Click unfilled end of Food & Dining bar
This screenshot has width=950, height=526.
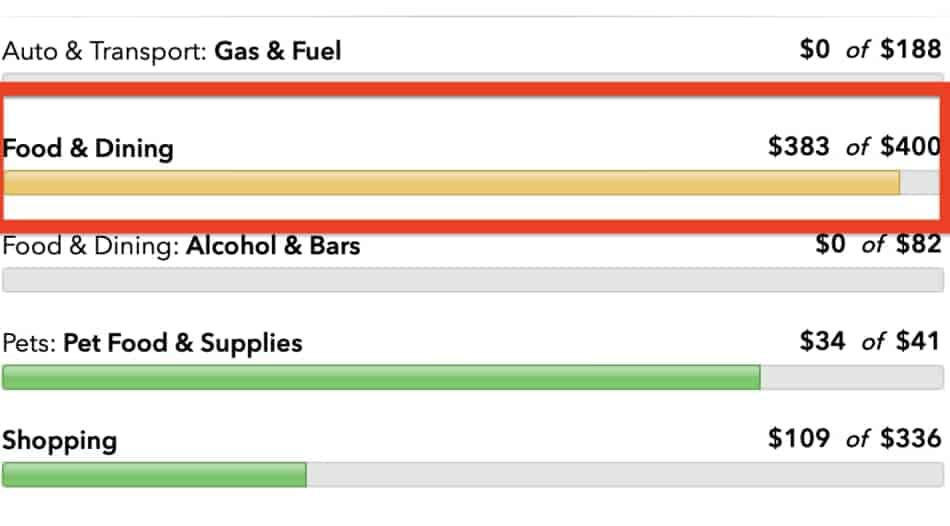pyautogui.click(x=920, y=182)
